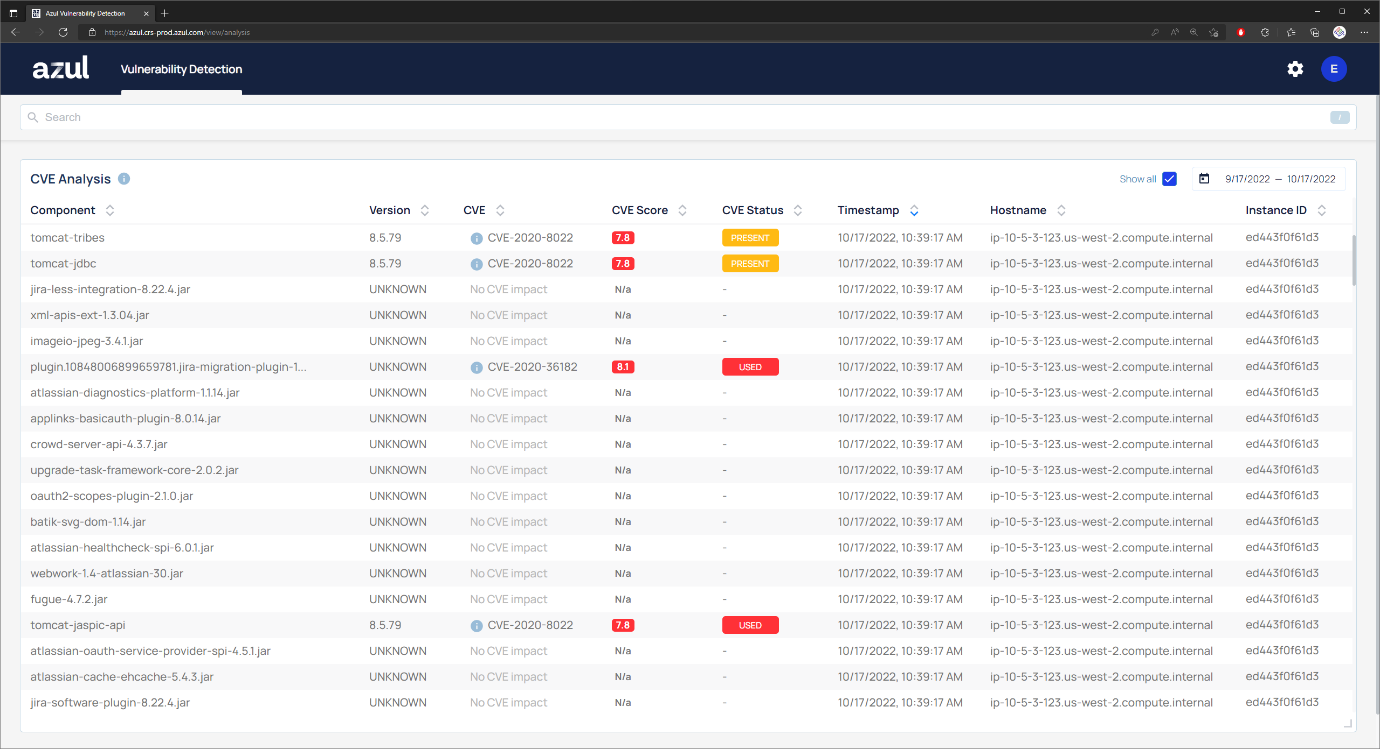Click the azul logo
1380x749 pixels.
click(61, 68)
